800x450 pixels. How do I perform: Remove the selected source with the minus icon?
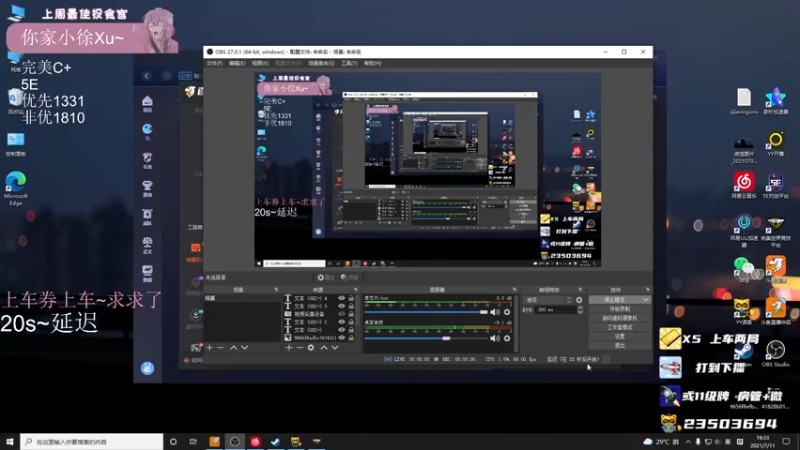click(300, 347)
